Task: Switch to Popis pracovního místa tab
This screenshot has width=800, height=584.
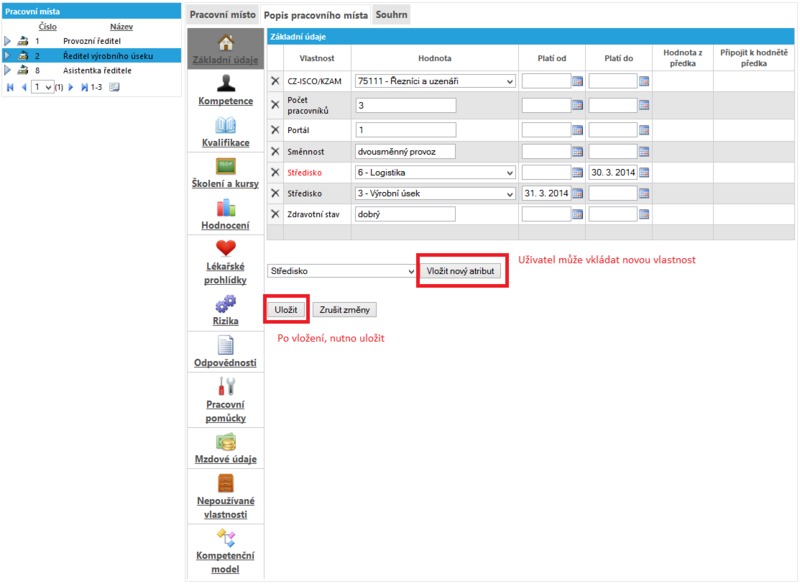Action: coord(316,15)
